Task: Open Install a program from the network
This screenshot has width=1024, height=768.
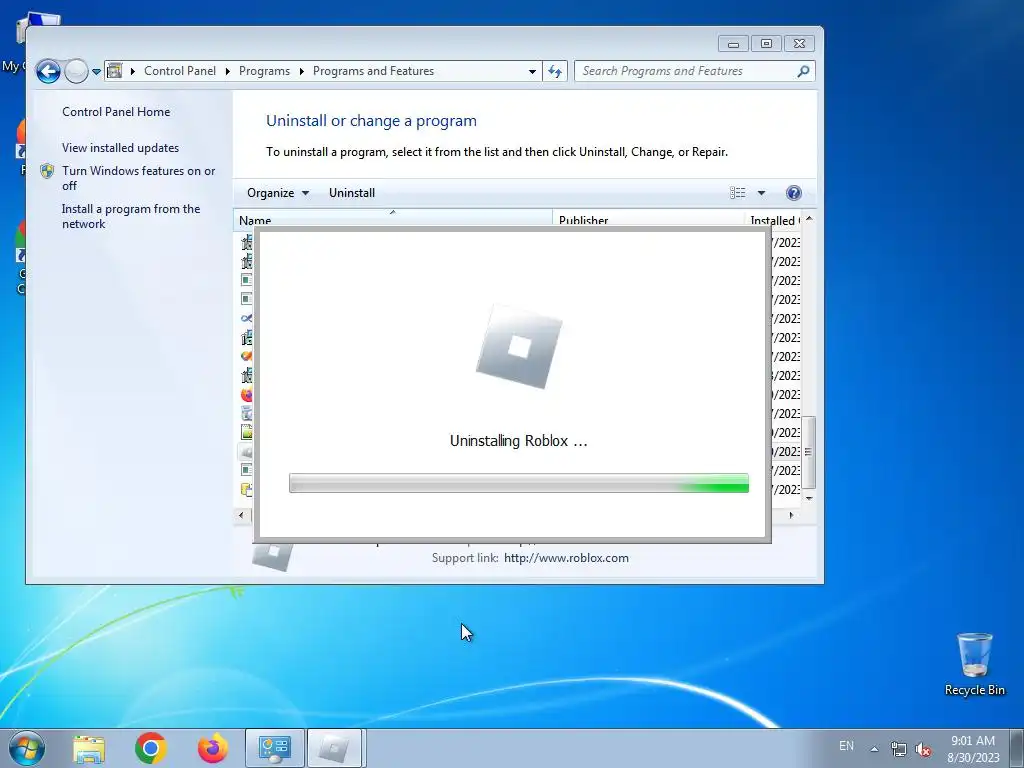Action: [x=131, y=216]
